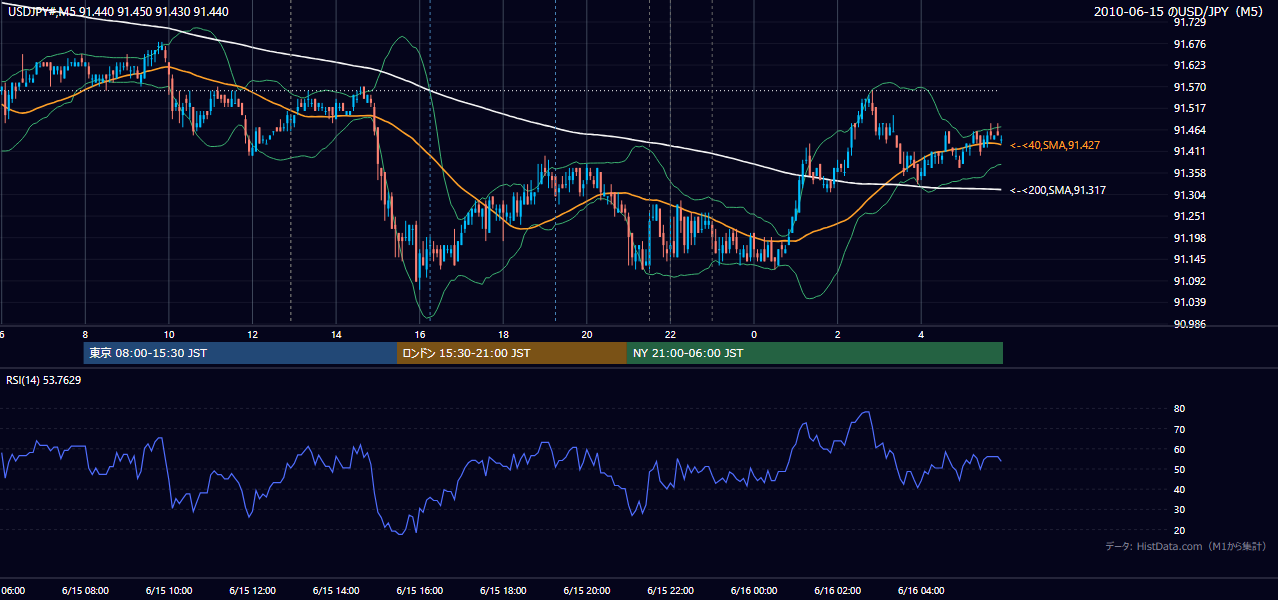
Task: Click the RSI scale value 70
Action: [x=1179, y=429]
